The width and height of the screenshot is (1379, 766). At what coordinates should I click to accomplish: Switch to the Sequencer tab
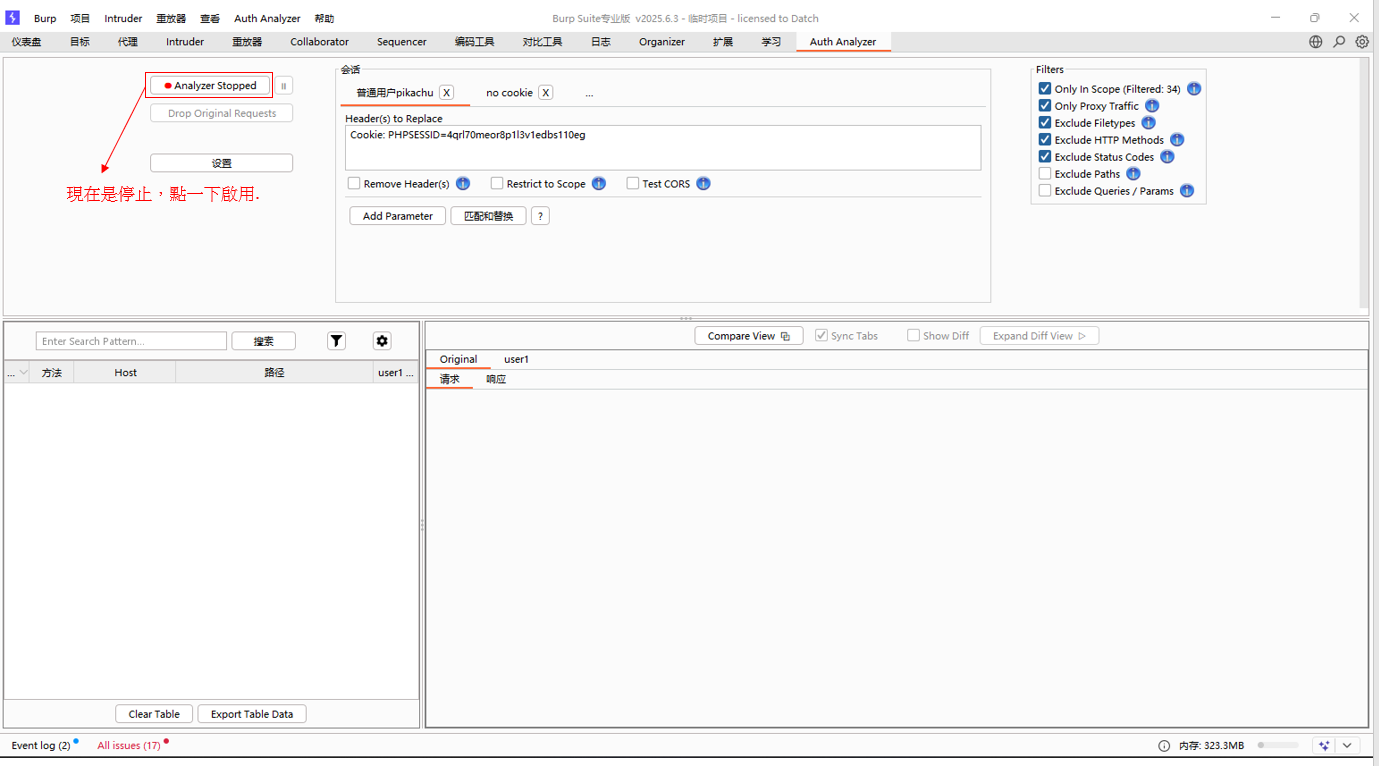(x=402, y=42)
